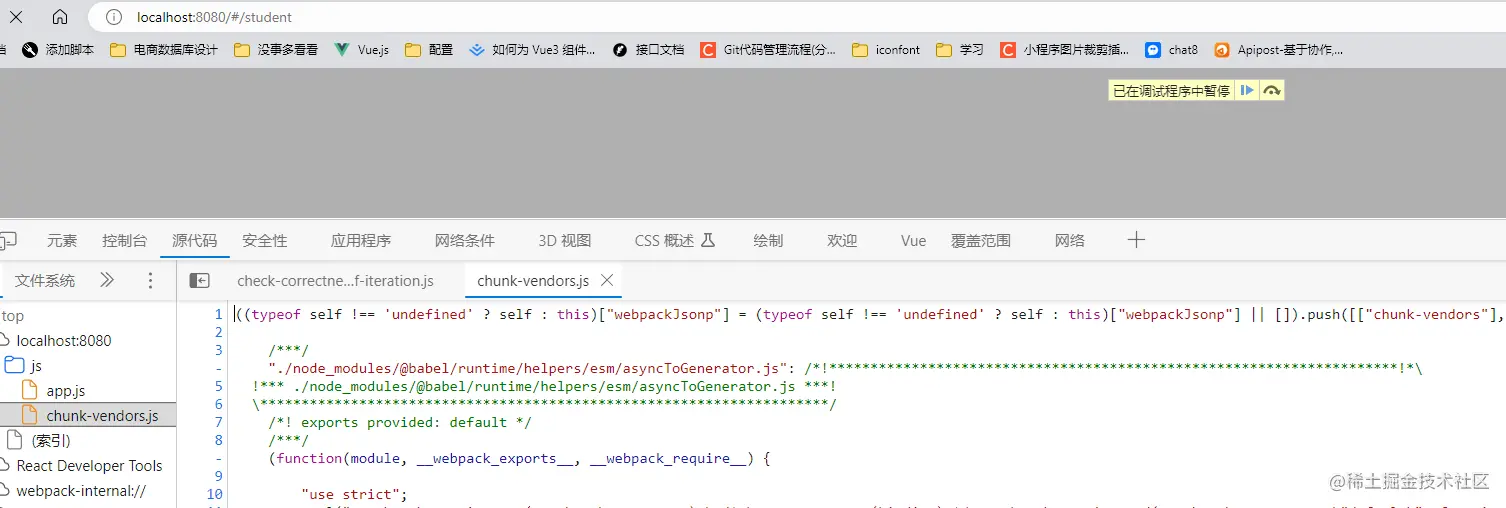The image size is (1506, 508).
Task: Click the site info icon in address bar
Action: (114, 17)
